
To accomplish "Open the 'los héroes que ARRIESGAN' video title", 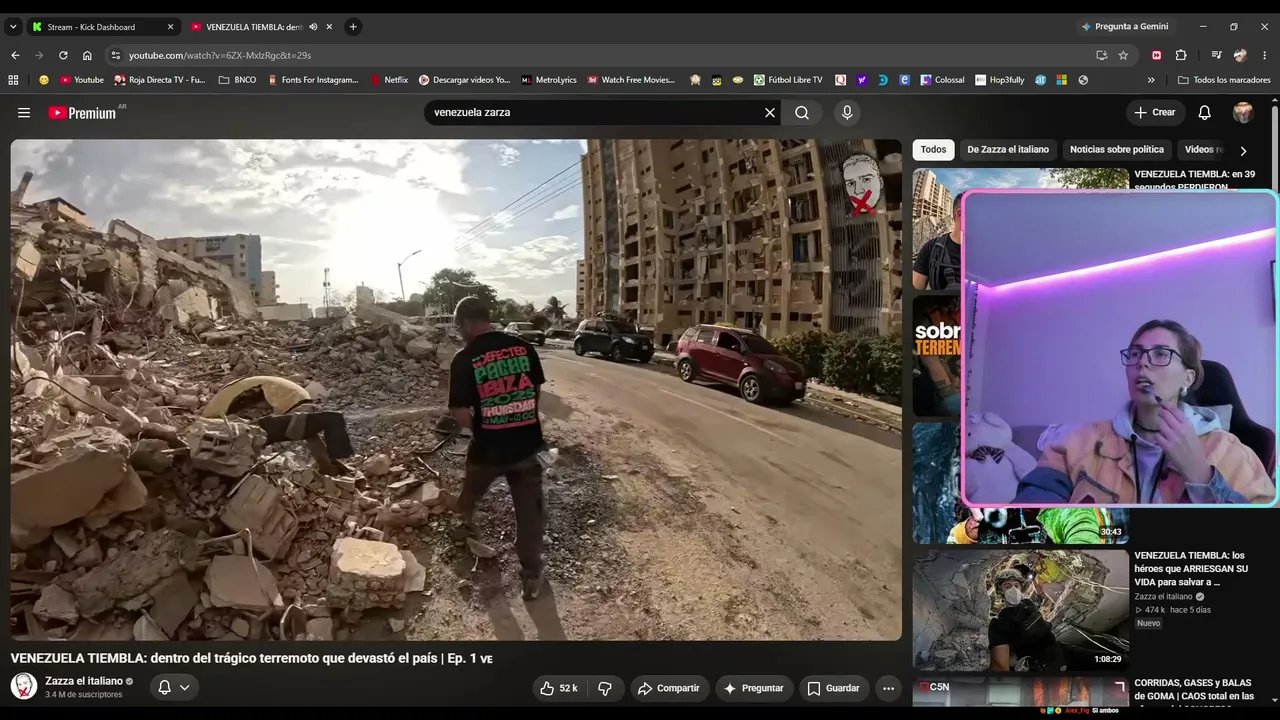I will 1191,568.
